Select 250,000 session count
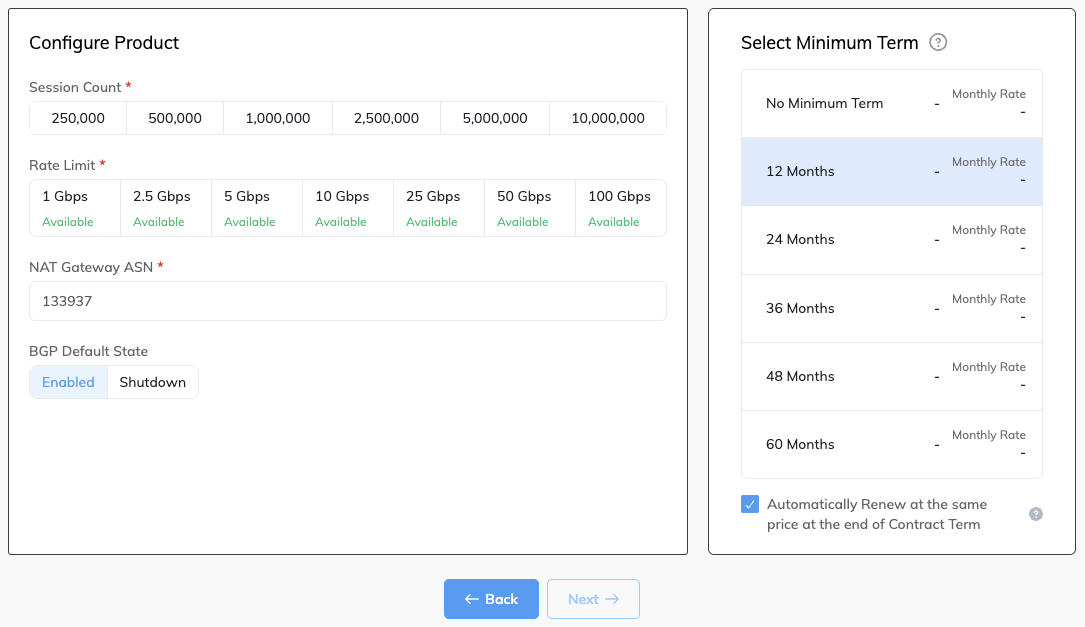This screenshot has width=1085, height=627. point(78,118)
